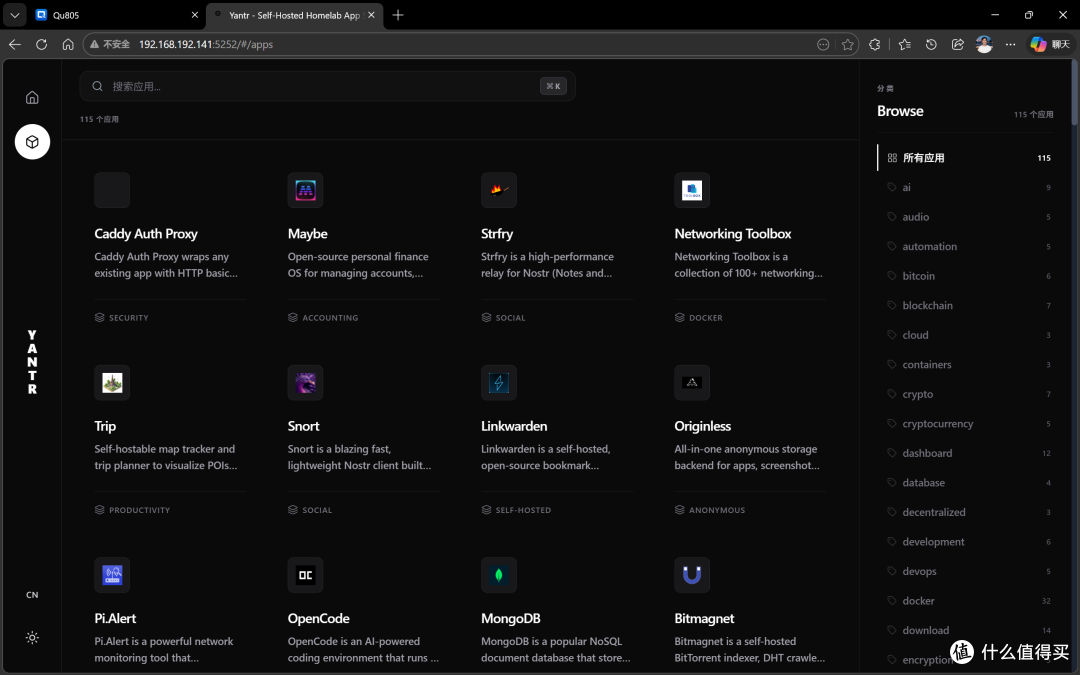
Task: Add page to favorites star icon
Action: pyautogui.click(x=848, y=44)
